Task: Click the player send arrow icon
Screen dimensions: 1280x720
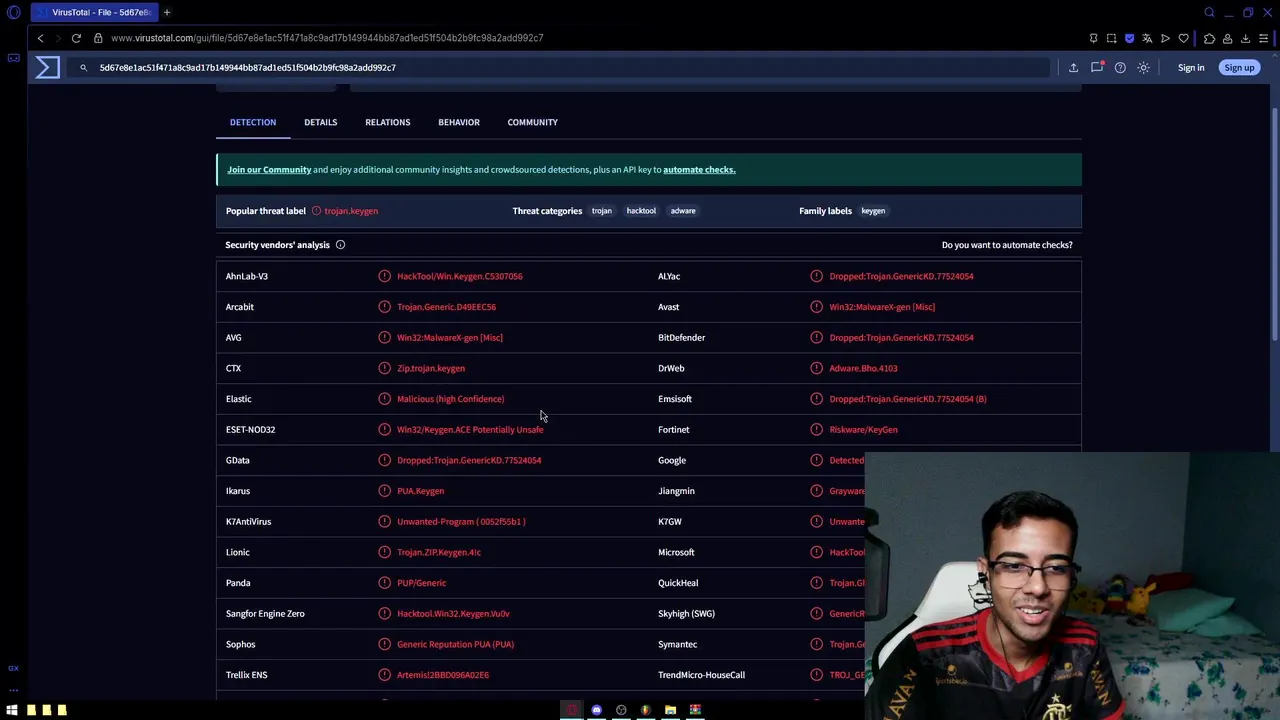Action: (1165, 38)
